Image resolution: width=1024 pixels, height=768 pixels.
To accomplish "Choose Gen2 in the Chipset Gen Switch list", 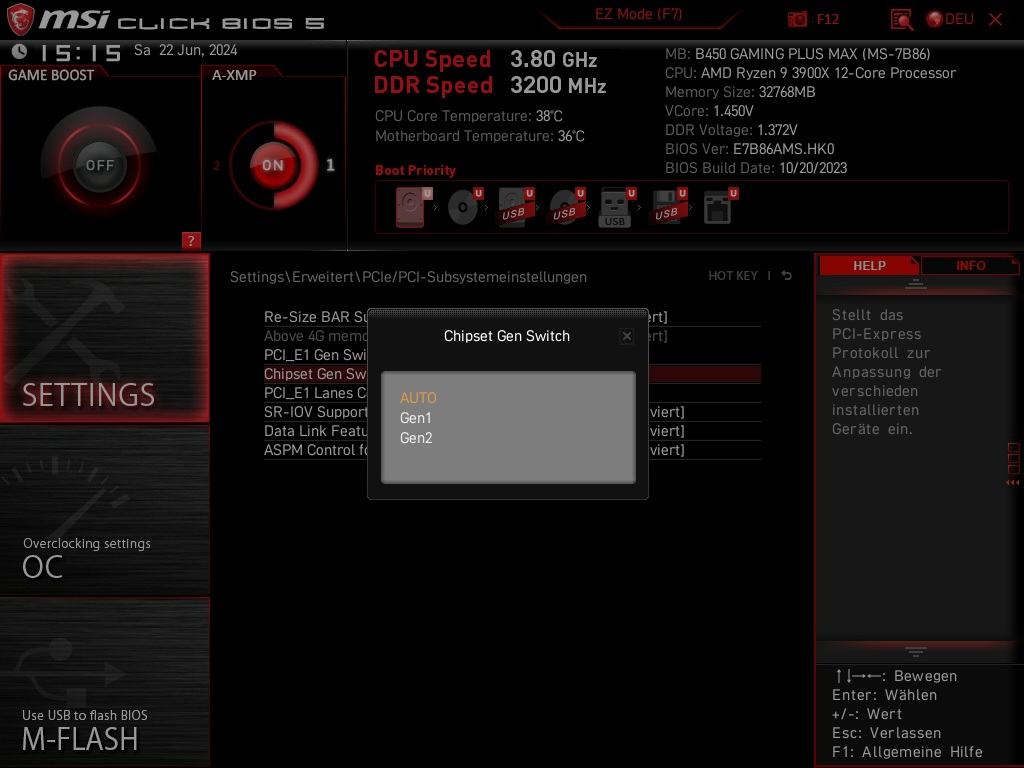I will coord(416,438).
